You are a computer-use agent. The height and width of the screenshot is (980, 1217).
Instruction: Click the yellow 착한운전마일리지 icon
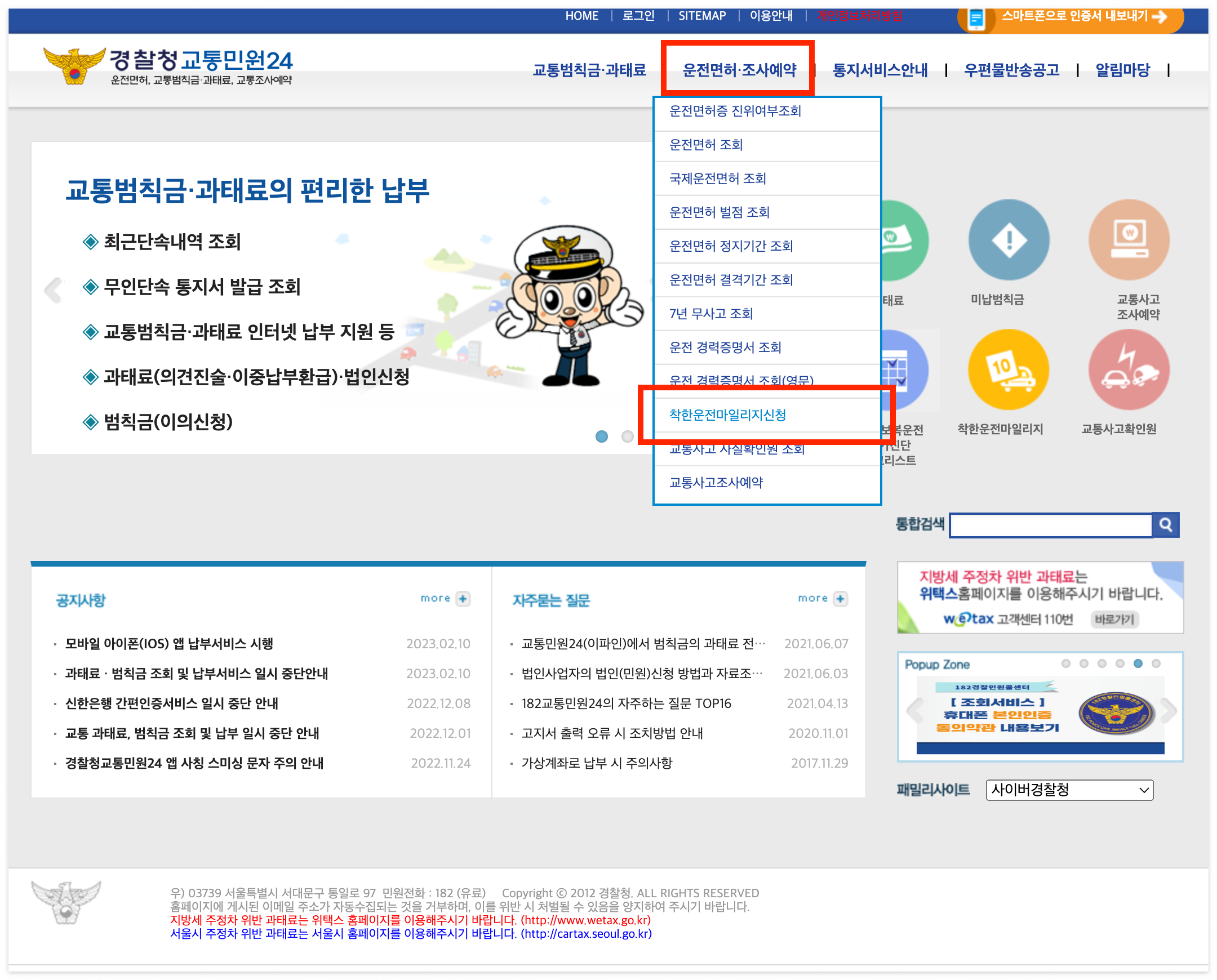(1008, 371)
